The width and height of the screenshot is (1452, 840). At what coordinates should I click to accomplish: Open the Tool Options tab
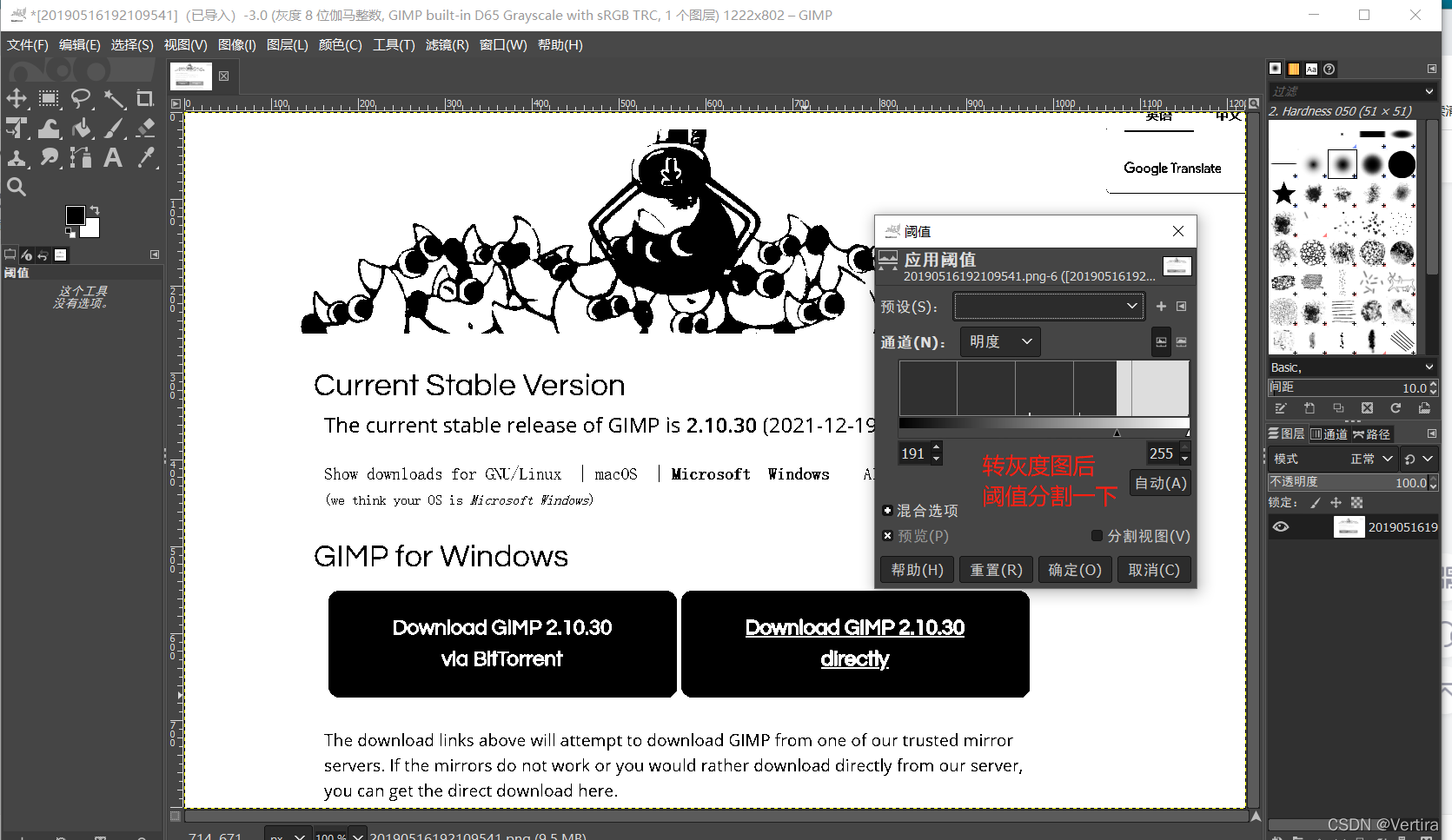click(x=10, y=255)
